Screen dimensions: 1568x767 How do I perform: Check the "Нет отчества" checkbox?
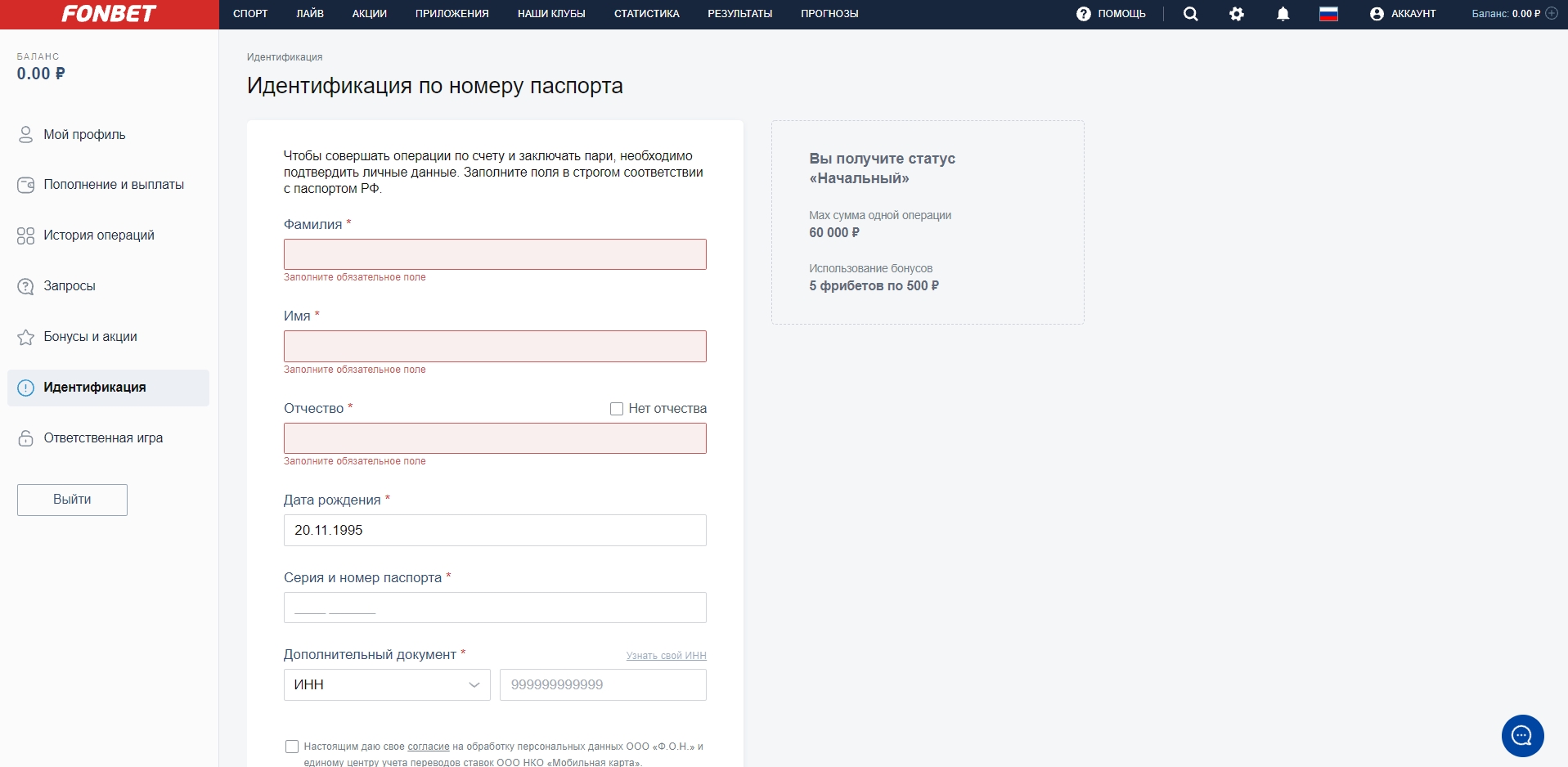coord(617,409)
